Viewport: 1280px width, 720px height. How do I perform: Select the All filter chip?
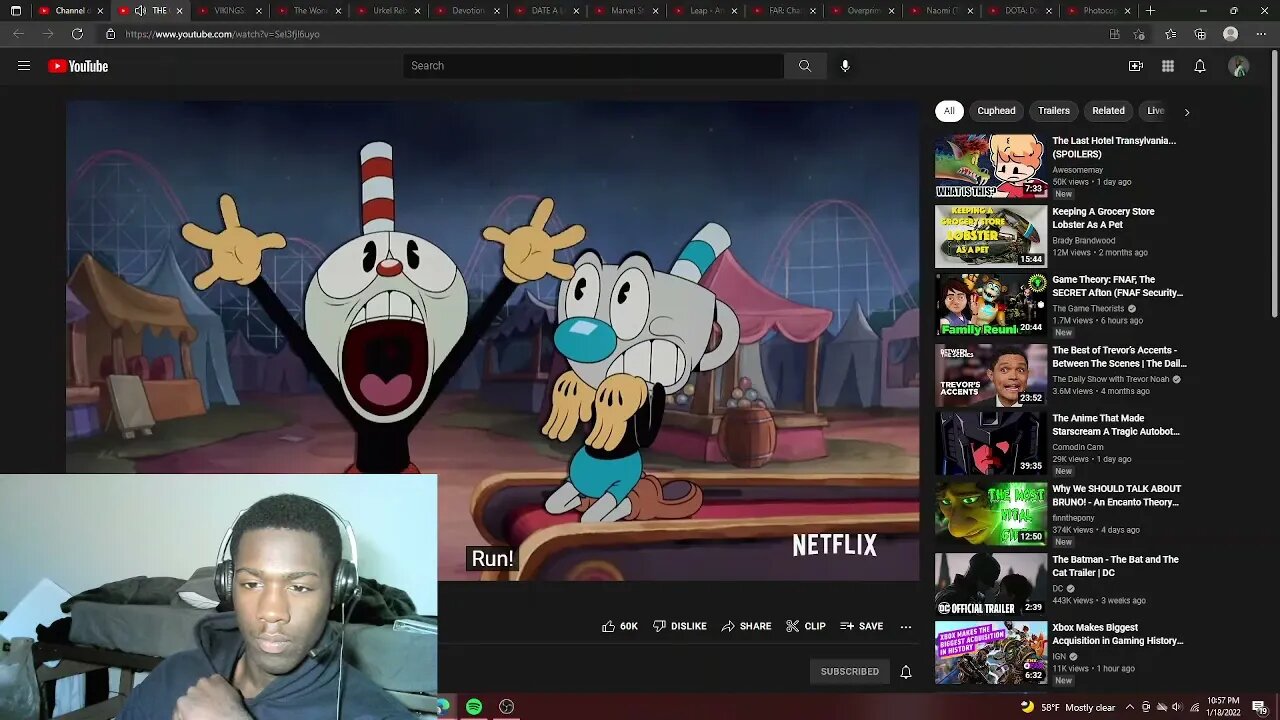point(949,111)
